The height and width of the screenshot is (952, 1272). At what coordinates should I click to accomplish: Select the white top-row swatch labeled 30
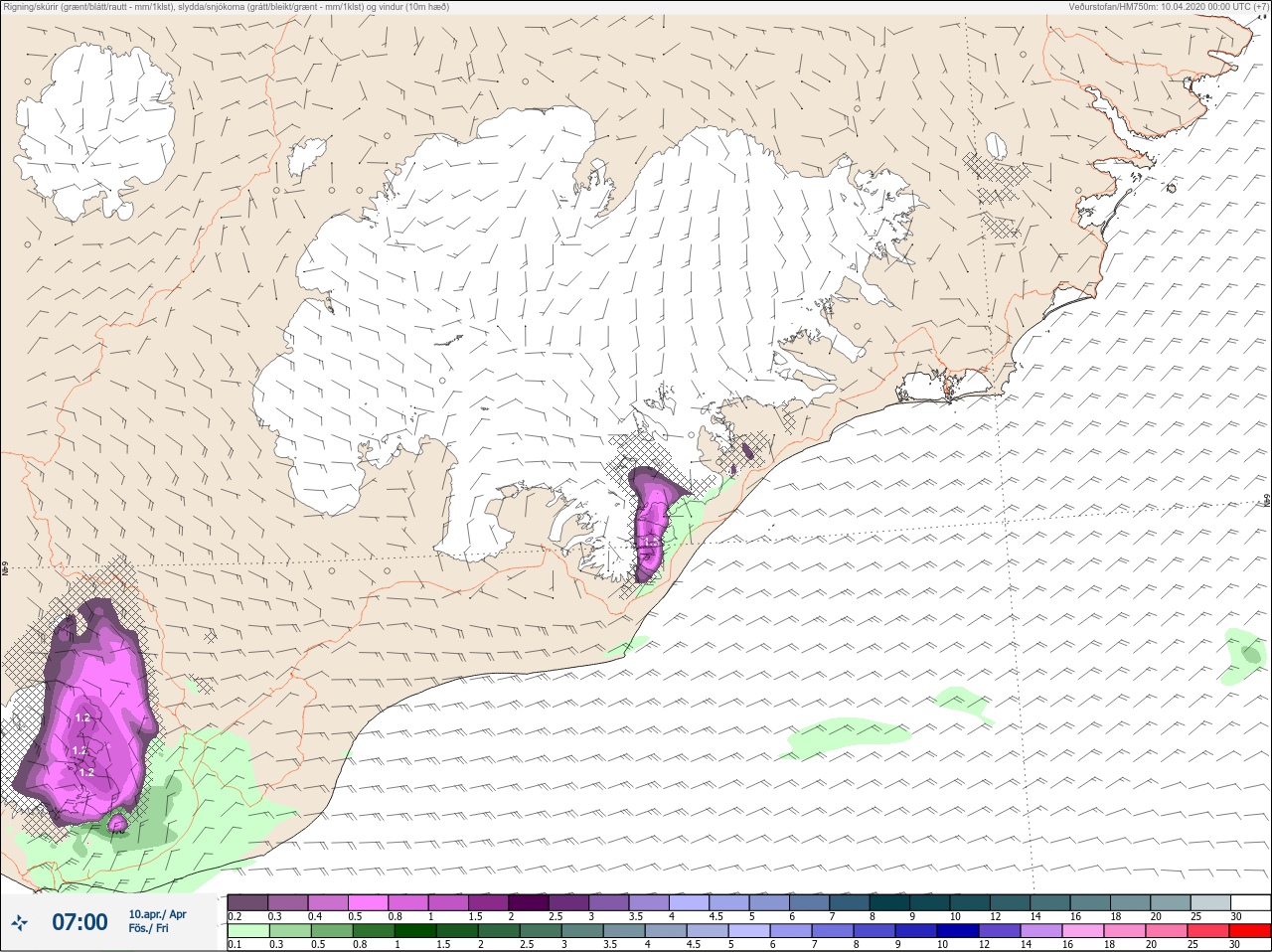1250,902
